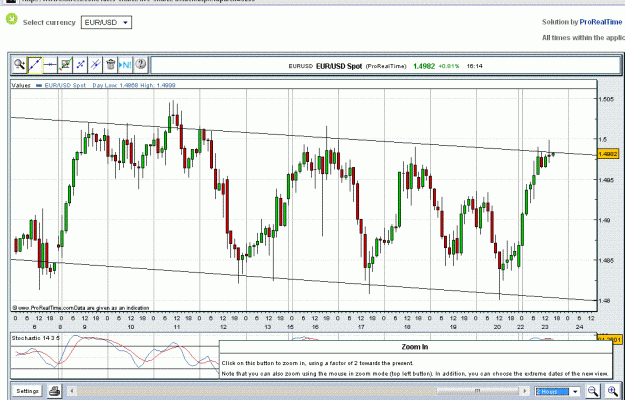Click the 1.4982 current price label on axis
625x400 pixels.
point(608,154)
